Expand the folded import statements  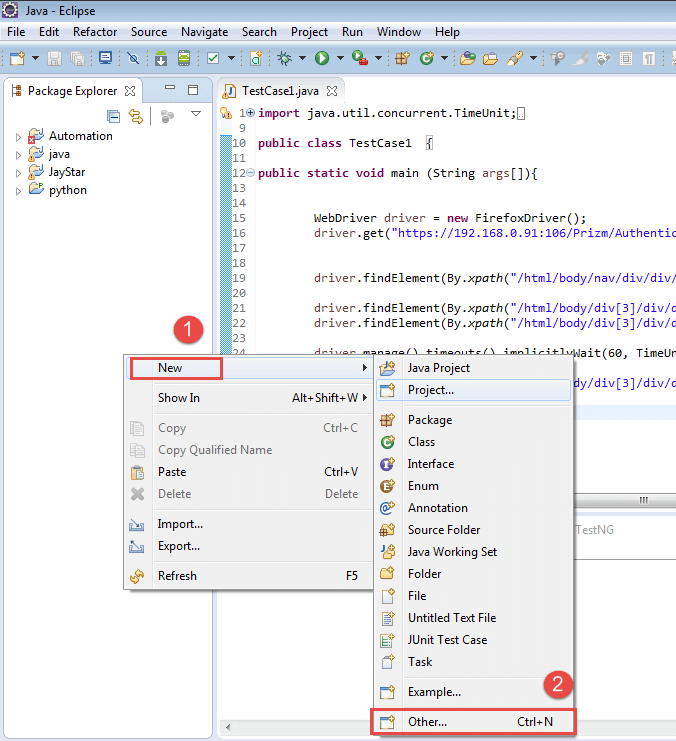click(249, 113)
